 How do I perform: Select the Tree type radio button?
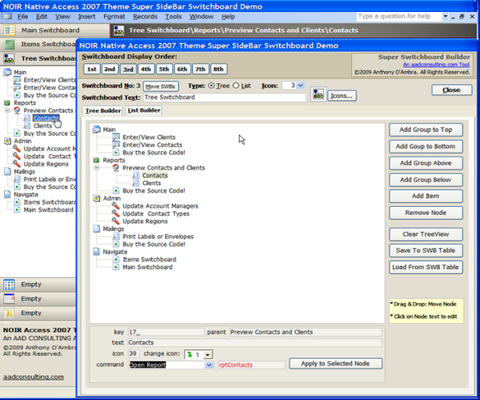pos(211,86)
